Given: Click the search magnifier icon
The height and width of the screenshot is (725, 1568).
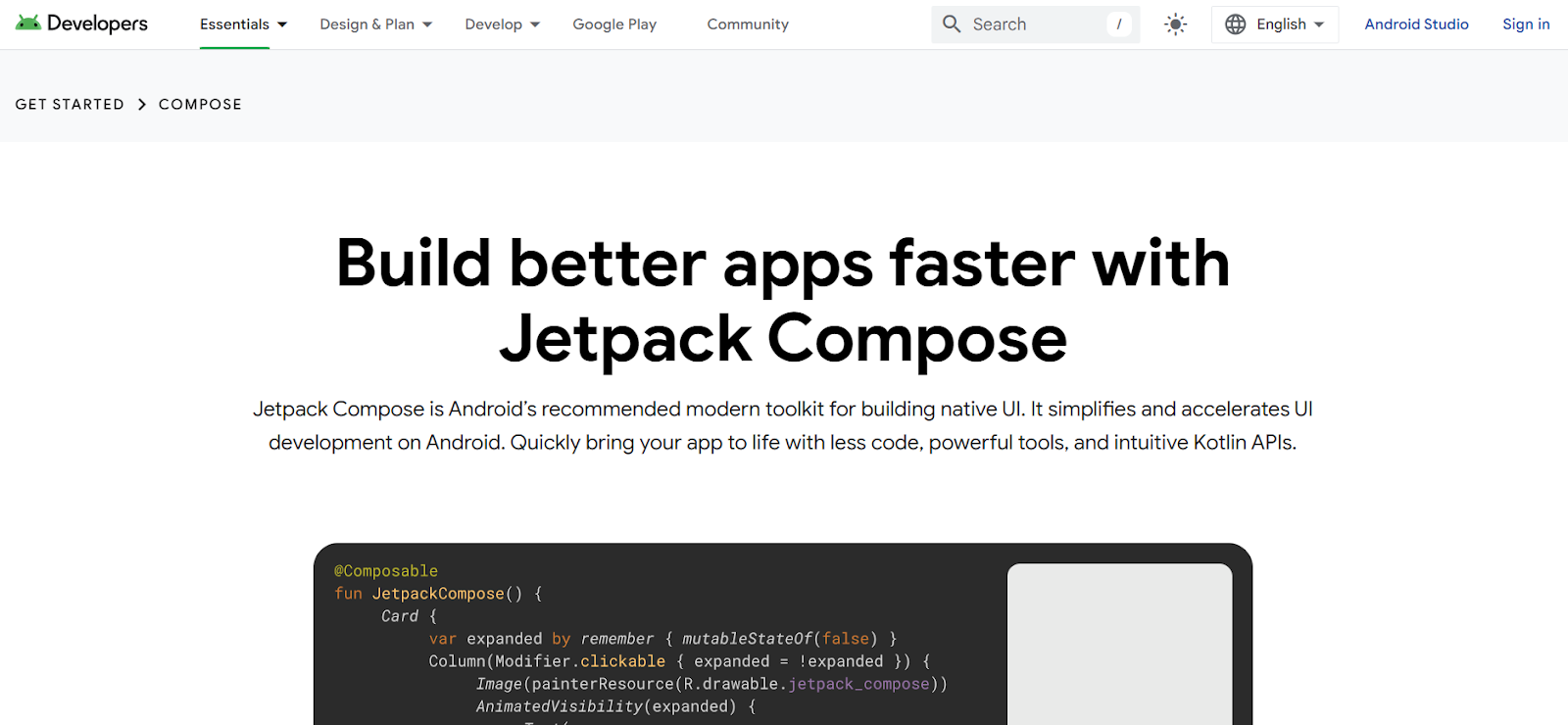Looking at the screenshot, I should coord(952,24).
